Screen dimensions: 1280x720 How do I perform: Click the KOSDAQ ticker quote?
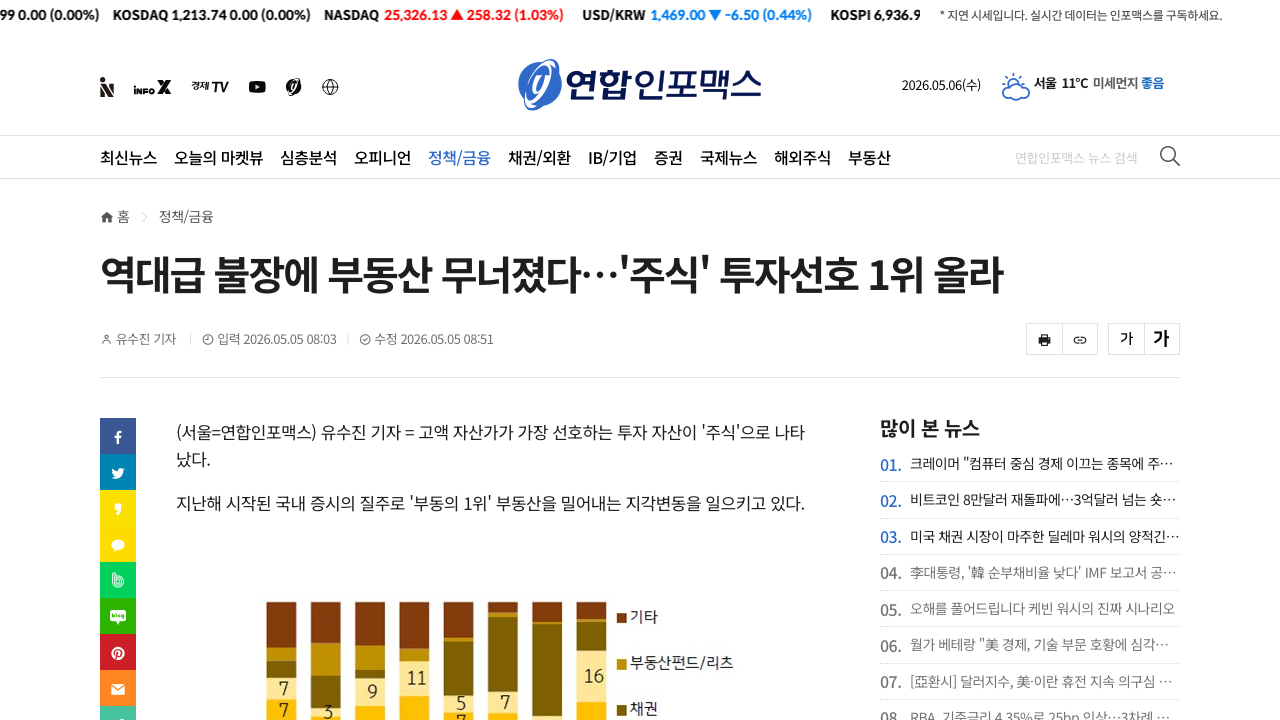pyautogui.click(x=212, y=15)
